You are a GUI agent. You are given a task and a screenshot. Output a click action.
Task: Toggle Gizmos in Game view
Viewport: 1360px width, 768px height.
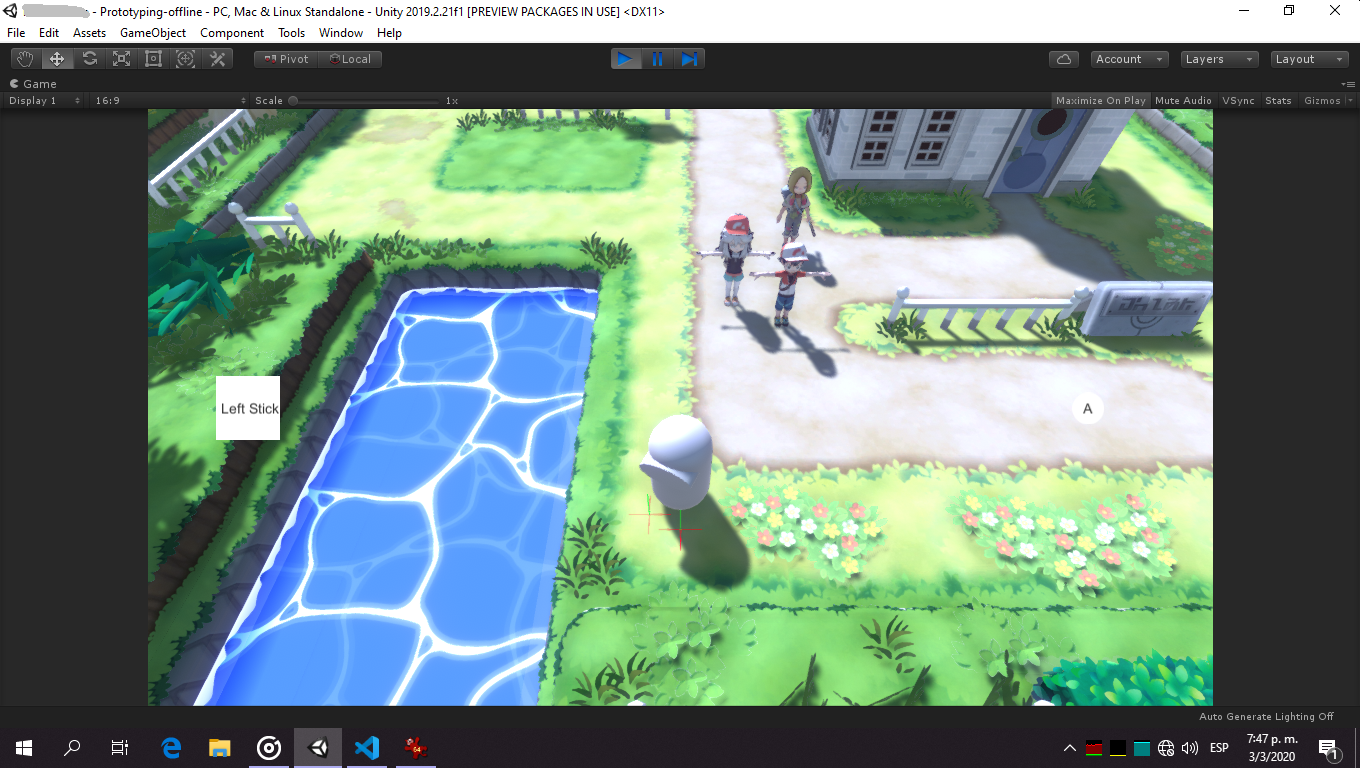pyautogui.click(x=1322, y=100)
